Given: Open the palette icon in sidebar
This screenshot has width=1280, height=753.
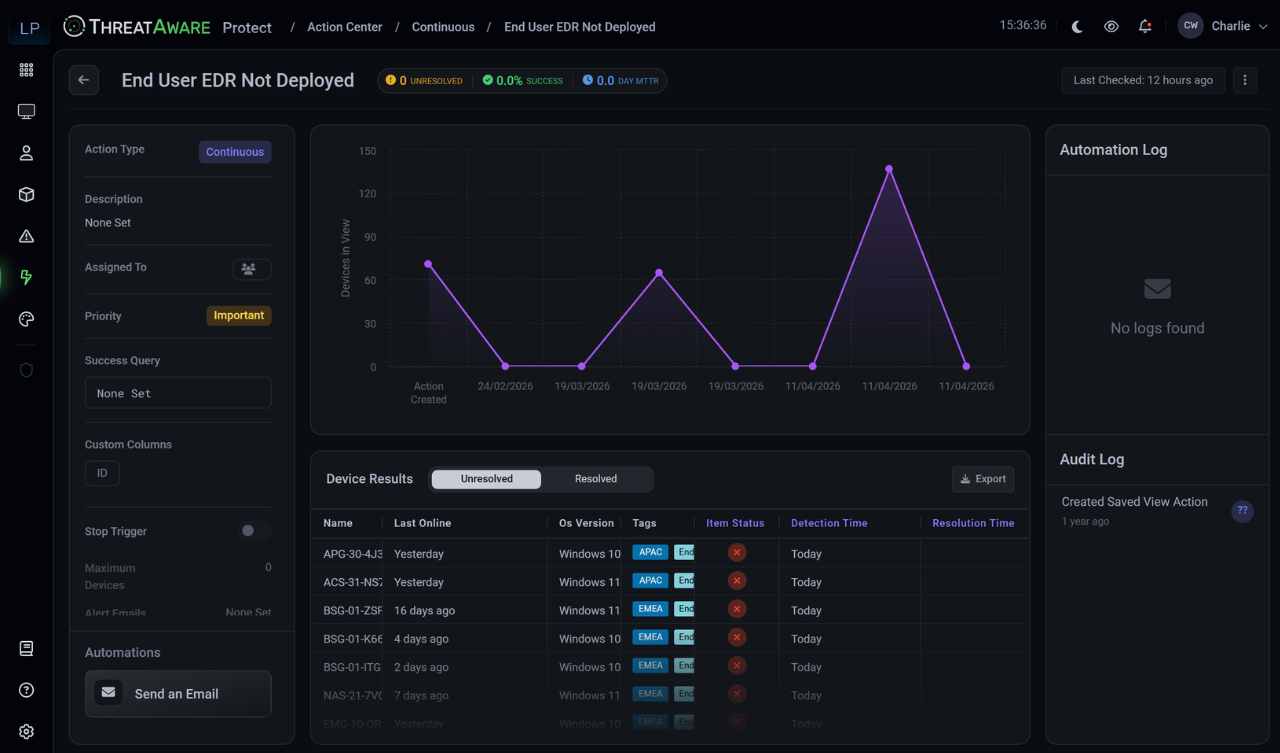Looking at the screenshot, I should (x=27, y=319).
